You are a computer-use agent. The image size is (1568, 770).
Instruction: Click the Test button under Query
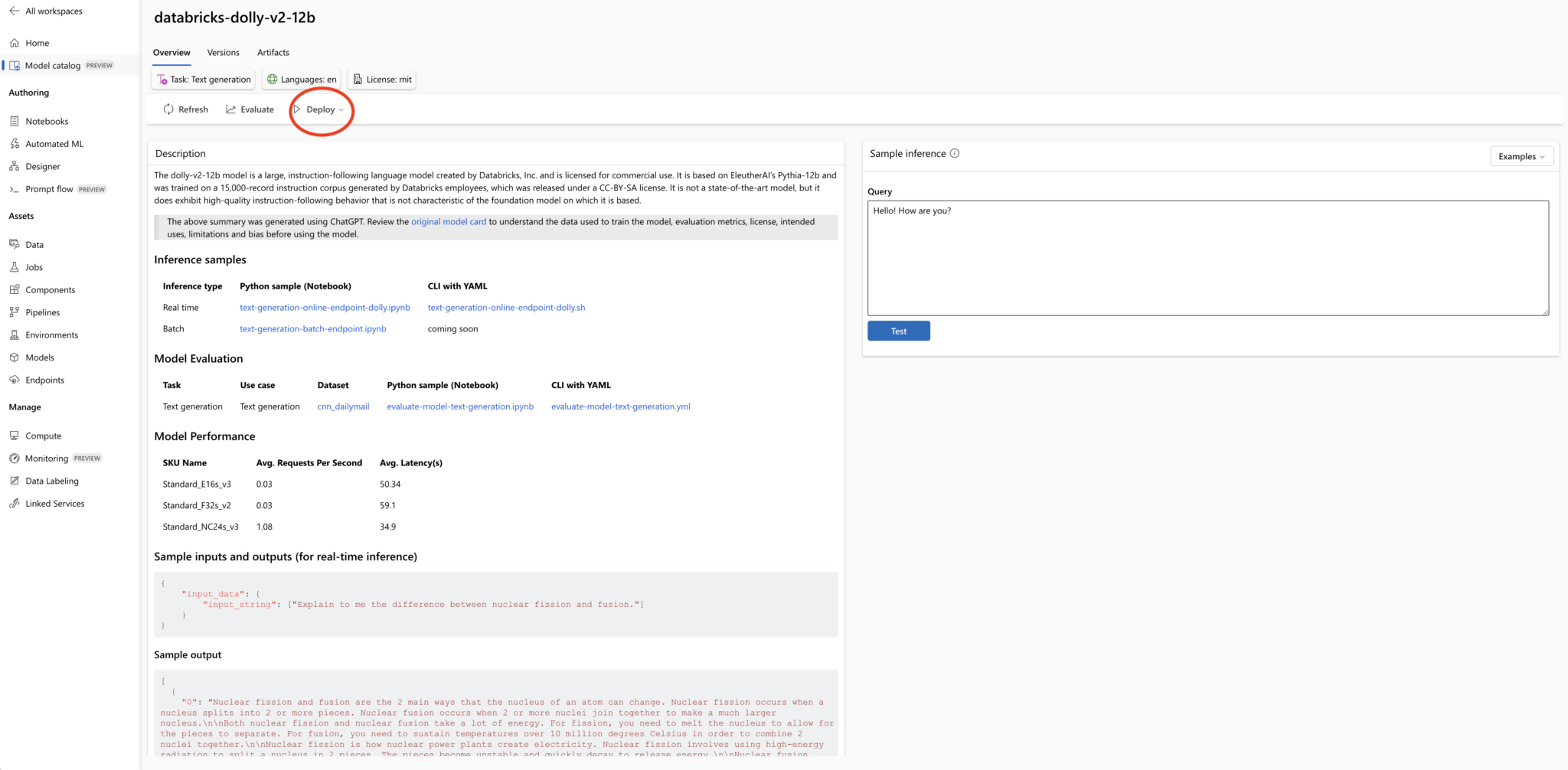coord(899,331)
